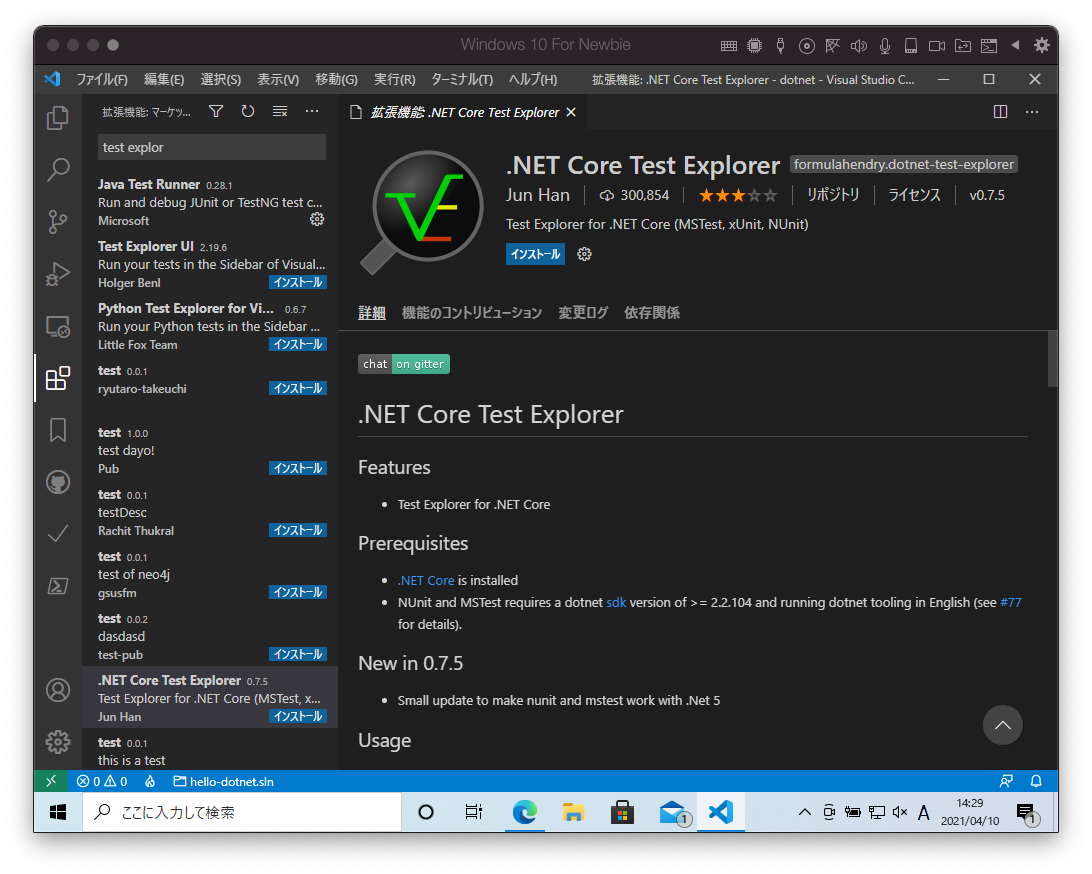Screen dimensions: 1092x874
Task: Open notifications bell in status bar
Action: click(1036, 781)
